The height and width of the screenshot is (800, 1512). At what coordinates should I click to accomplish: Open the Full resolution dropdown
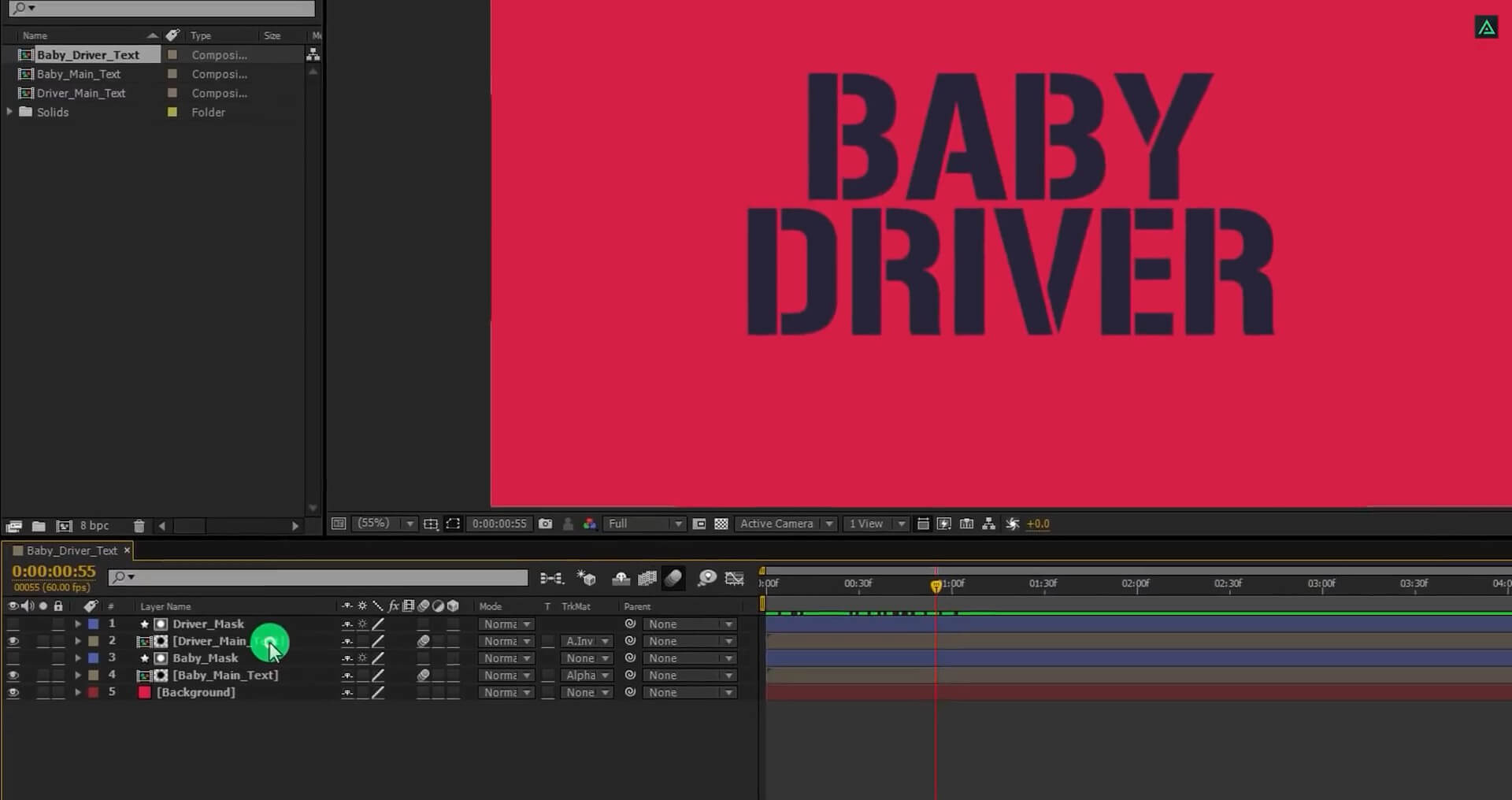point(644,524)
